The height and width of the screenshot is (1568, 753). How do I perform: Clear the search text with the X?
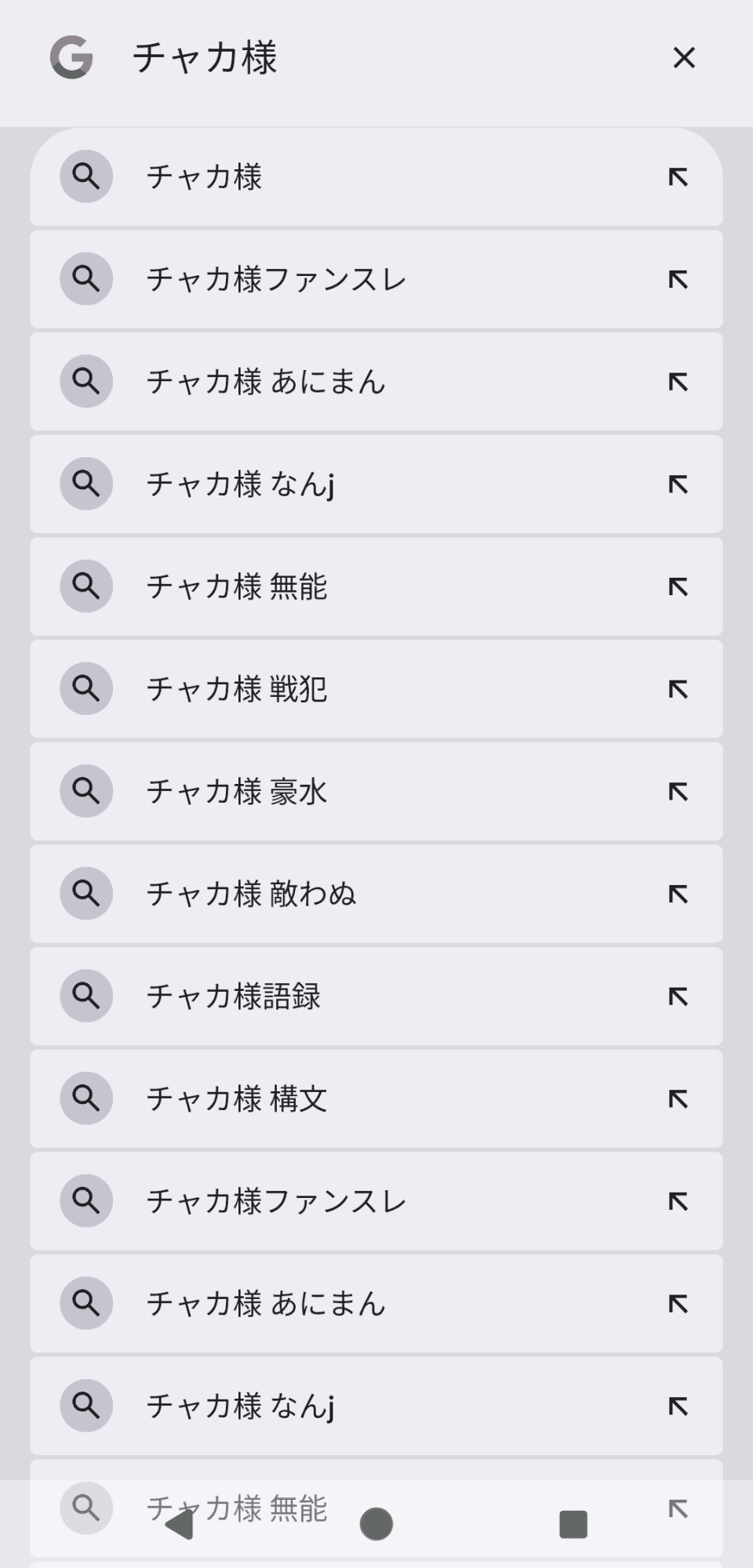click(684, 58)
